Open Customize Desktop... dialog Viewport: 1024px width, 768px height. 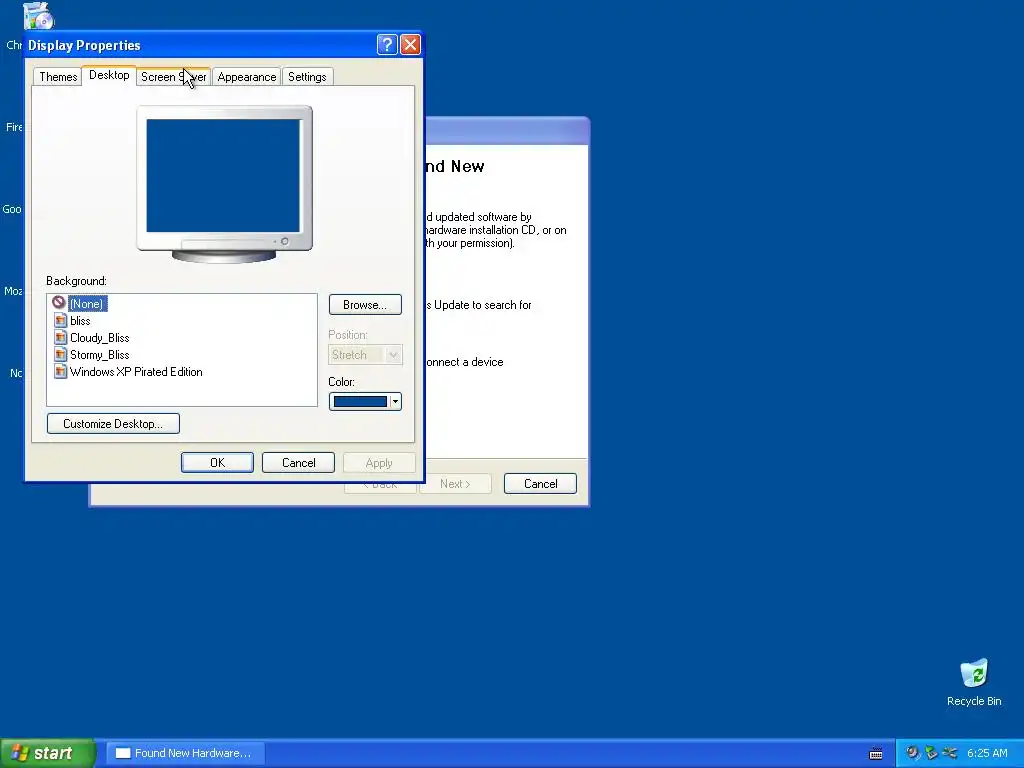click(x=113, y=424)
